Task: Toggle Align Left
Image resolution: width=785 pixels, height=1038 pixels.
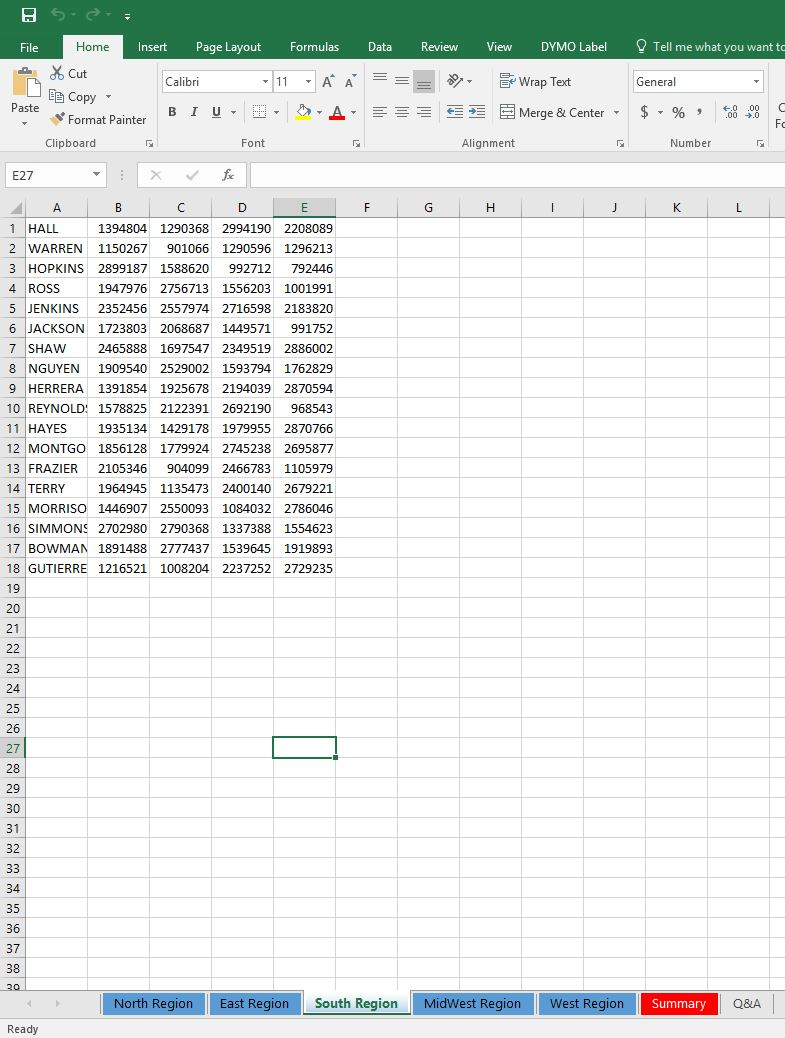Action: pos(380,112)
